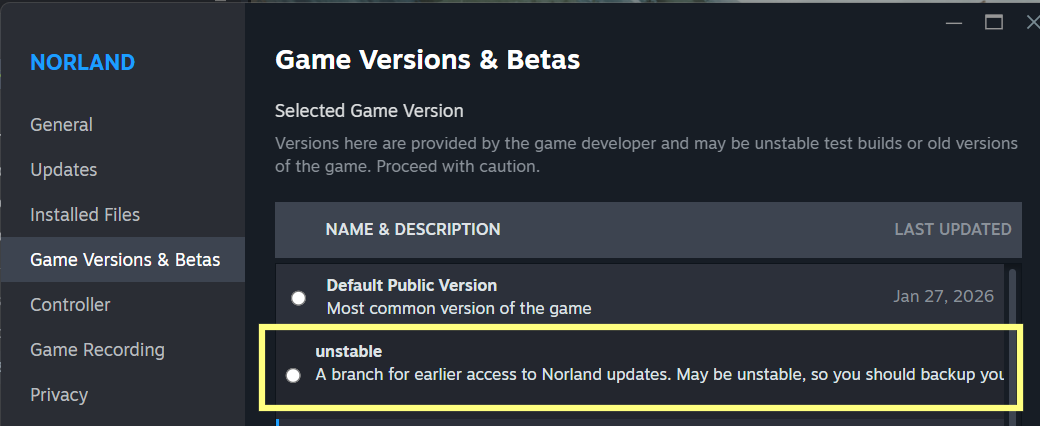Click the Default Public Version row title
The image size is (1040, 426).
pos(411,286)
